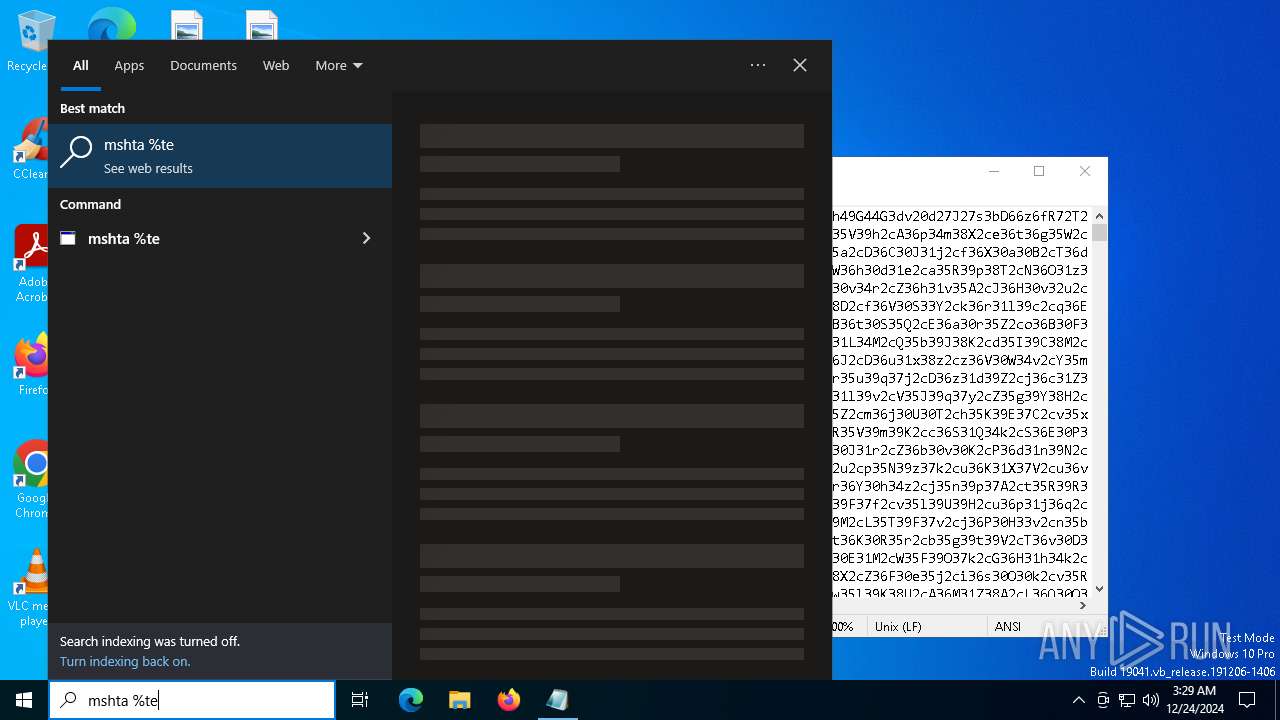This screenshot has width=1280, height=720.
Task: Click the Windows Start button
Action: (x=24, y=700)
